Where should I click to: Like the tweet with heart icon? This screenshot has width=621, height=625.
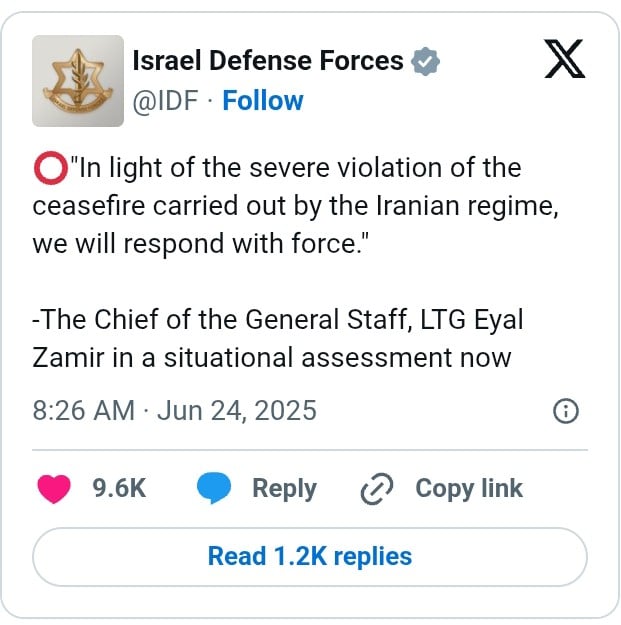[54, 489]
